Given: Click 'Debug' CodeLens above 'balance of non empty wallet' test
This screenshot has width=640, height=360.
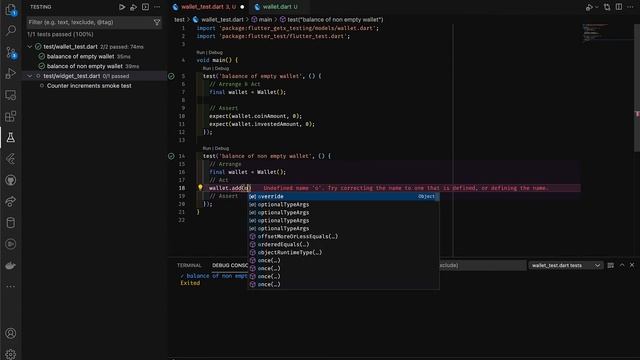Looking at the screenshot, I should (x=222, y=148).
